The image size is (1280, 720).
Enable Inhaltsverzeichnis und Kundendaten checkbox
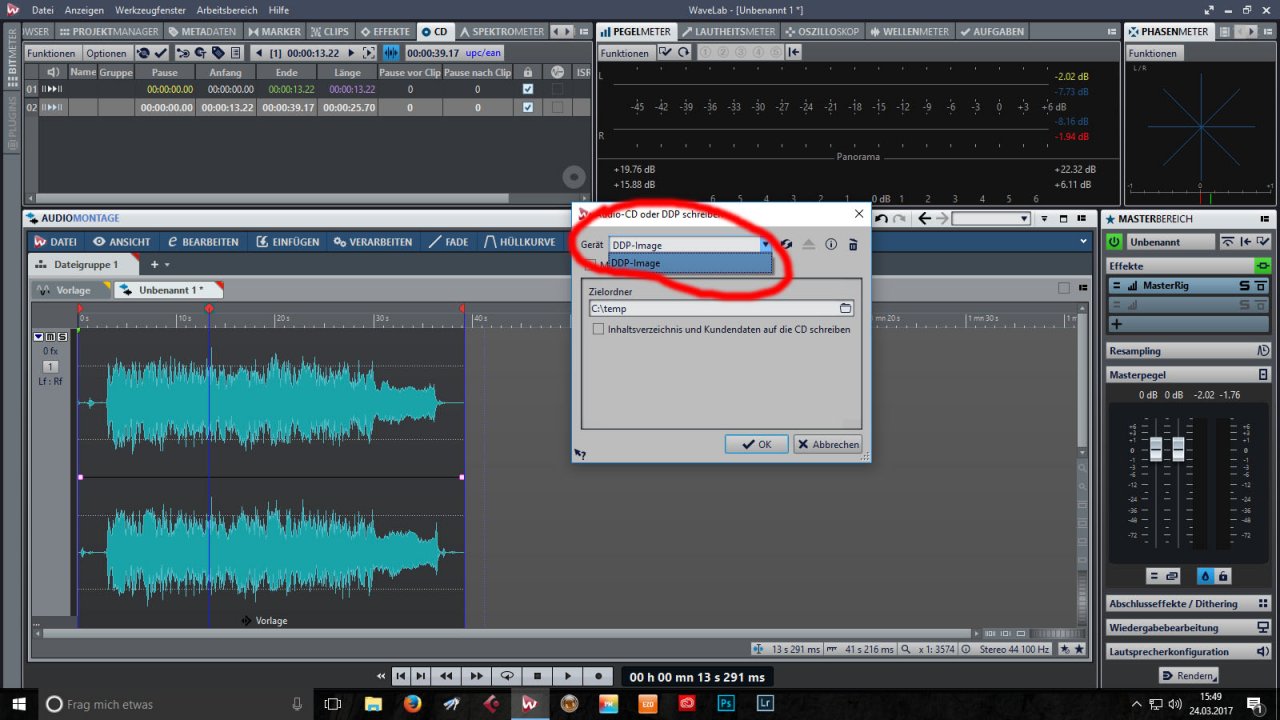tap(598, 329)
